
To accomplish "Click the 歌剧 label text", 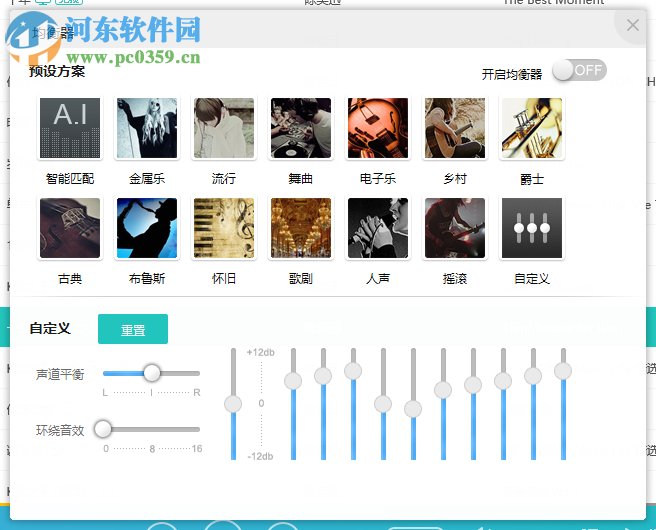I will (x=301, y=279).
